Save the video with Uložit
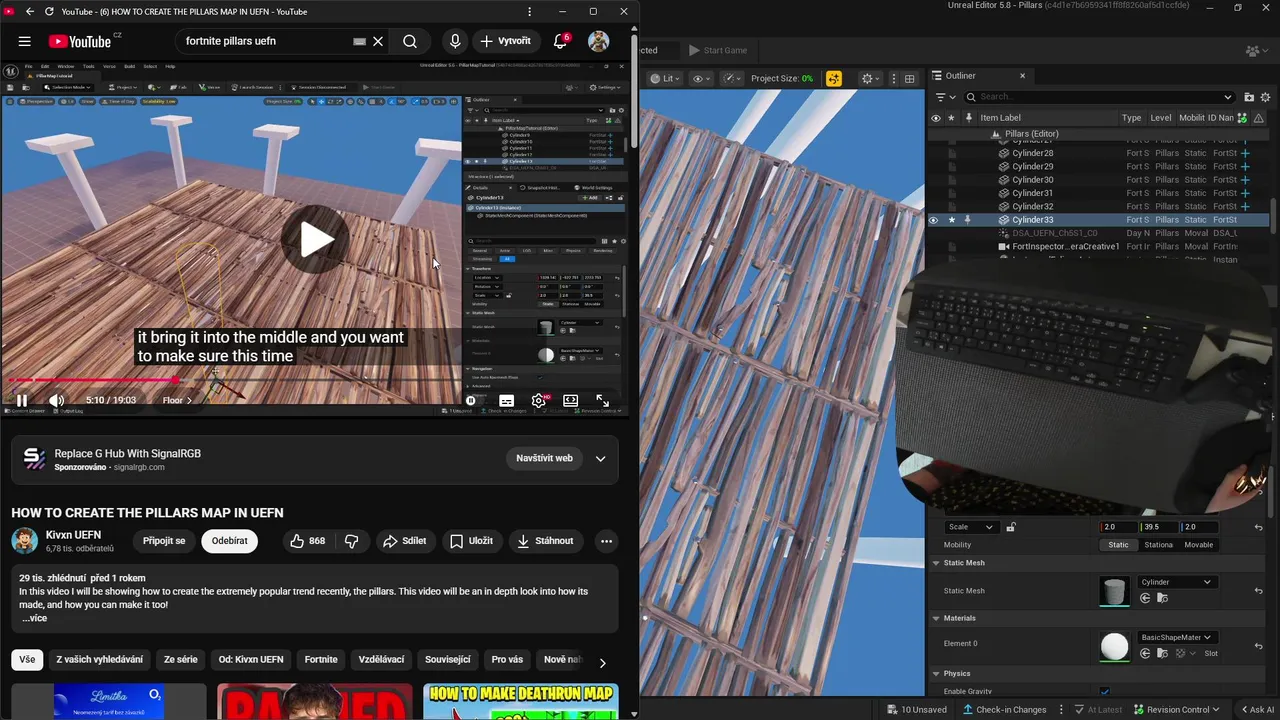The image size is (1280, 720). pyautogui.click(x=471, y=541)
